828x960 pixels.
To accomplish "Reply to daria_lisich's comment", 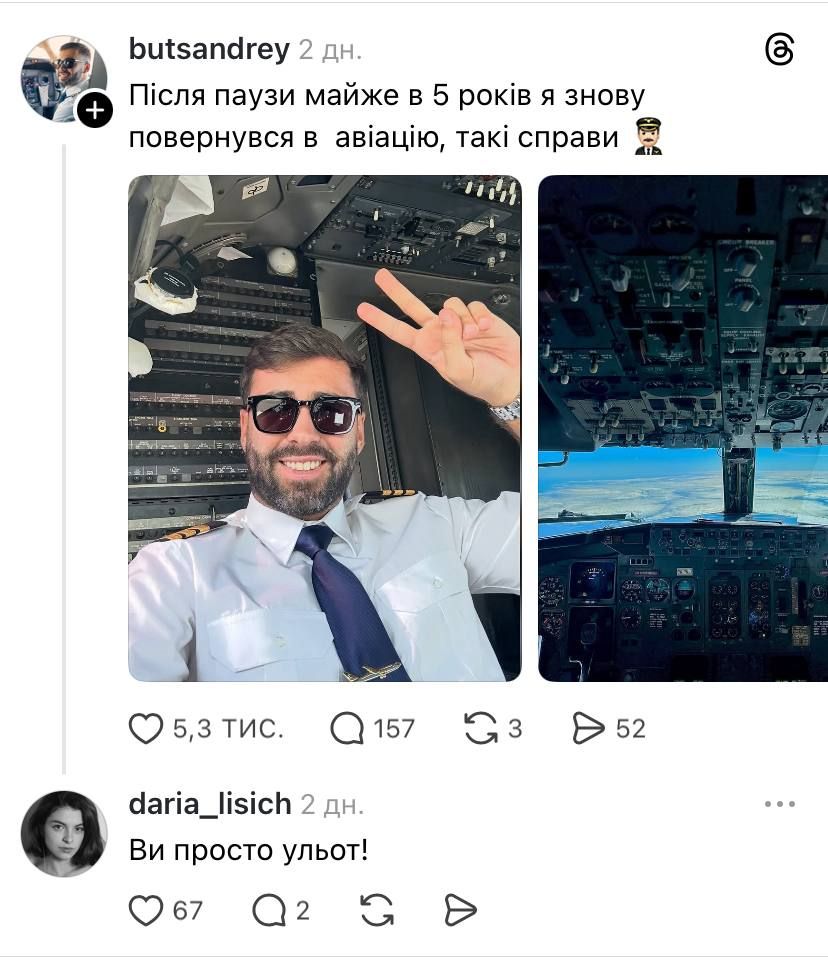I will point(269,910).
